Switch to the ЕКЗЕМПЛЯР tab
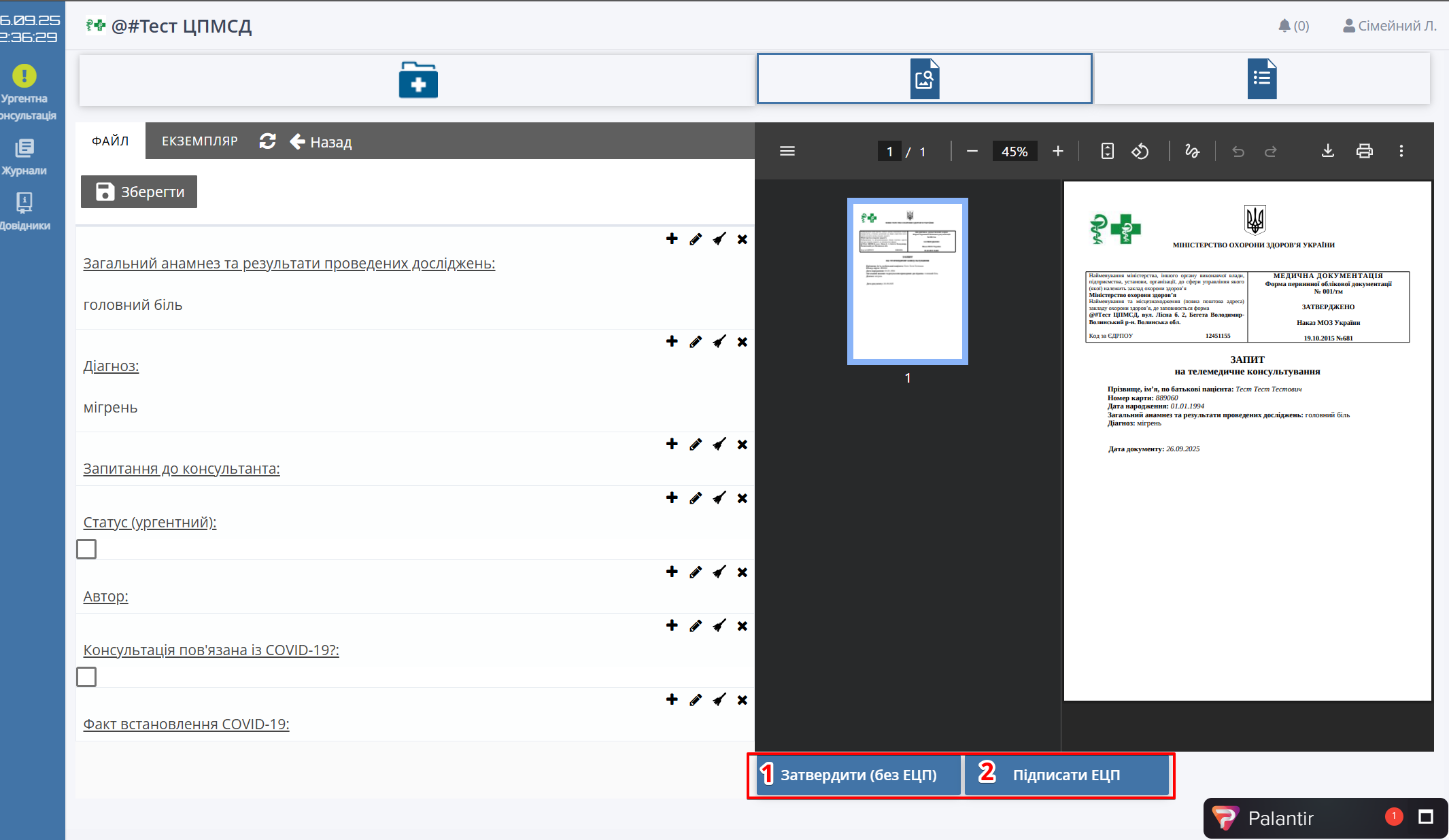The image size is (1449, 840). coord(199,141)
